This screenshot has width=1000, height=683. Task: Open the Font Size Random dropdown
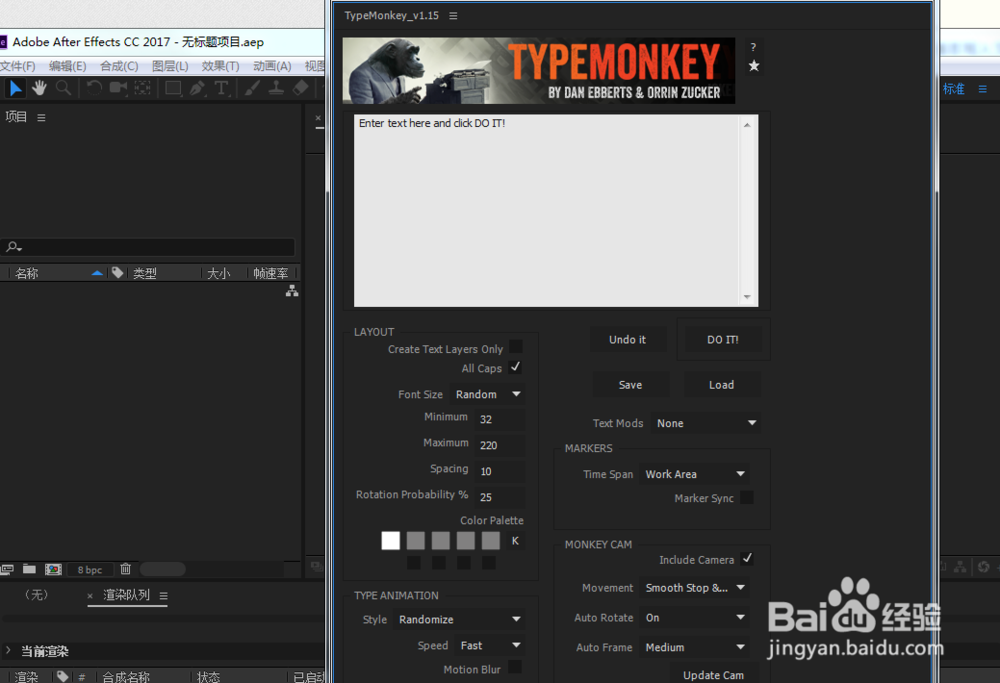tap(488, 394)
